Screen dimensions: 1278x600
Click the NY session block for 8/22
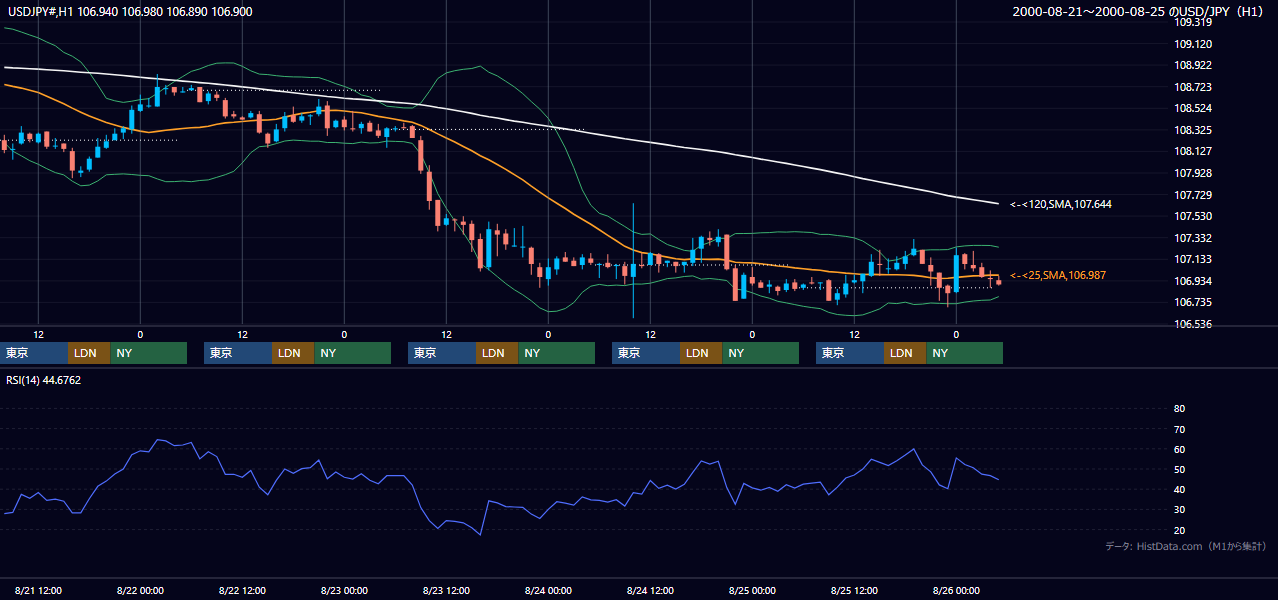tap(352, 353)
